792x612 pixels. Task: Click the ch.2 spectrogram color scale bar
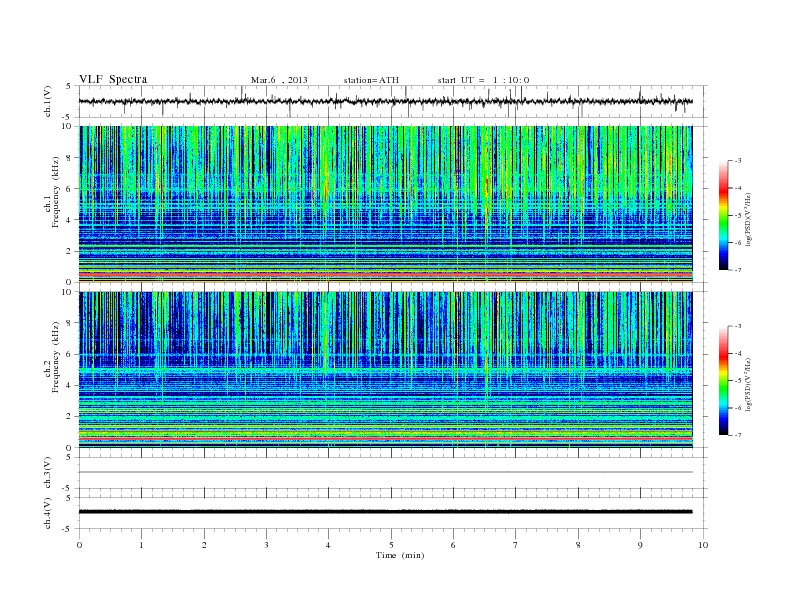point(724,381)
